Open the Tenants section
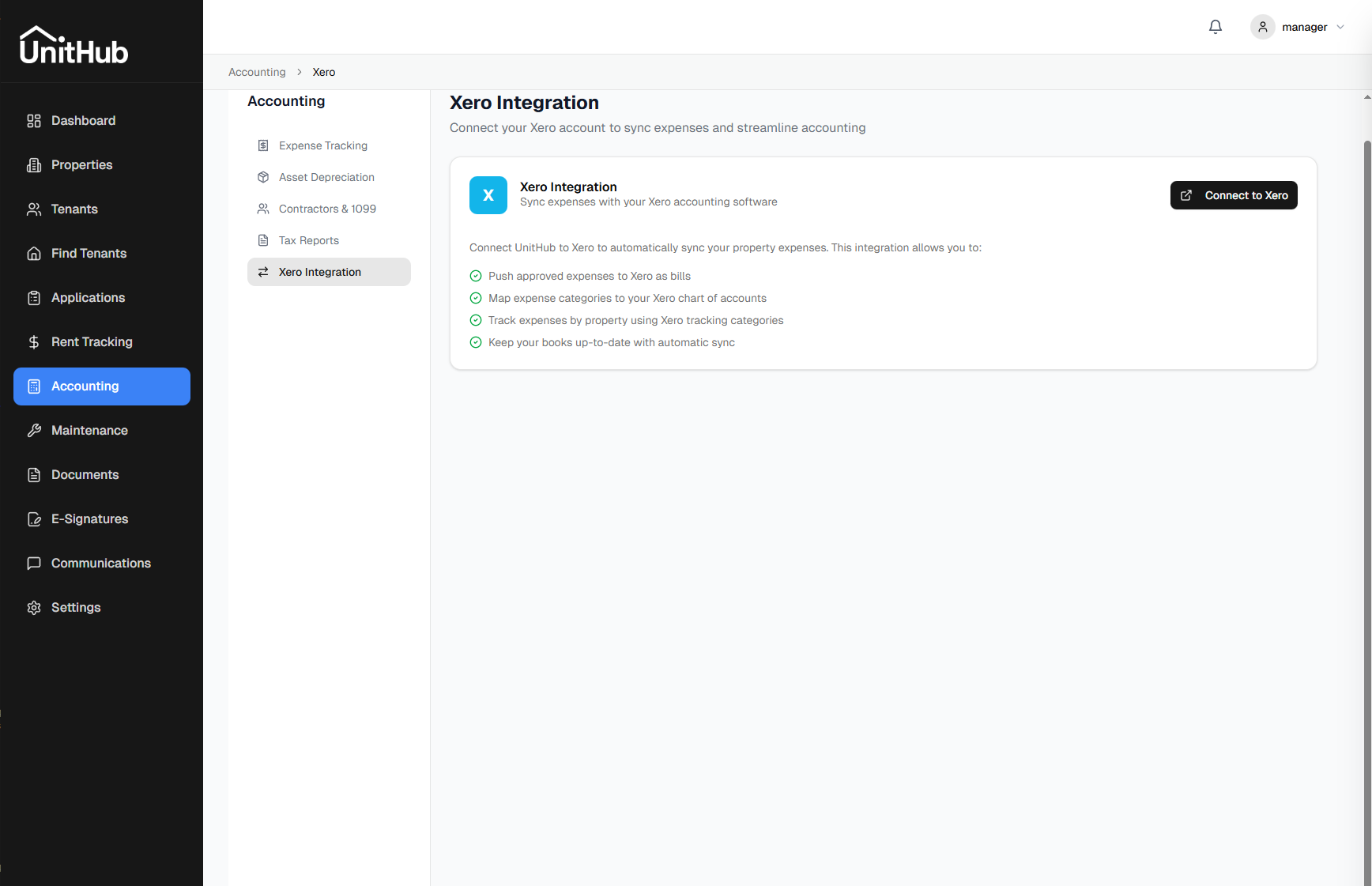Screen dimensions: 1372x886 [x=102, y=209]
